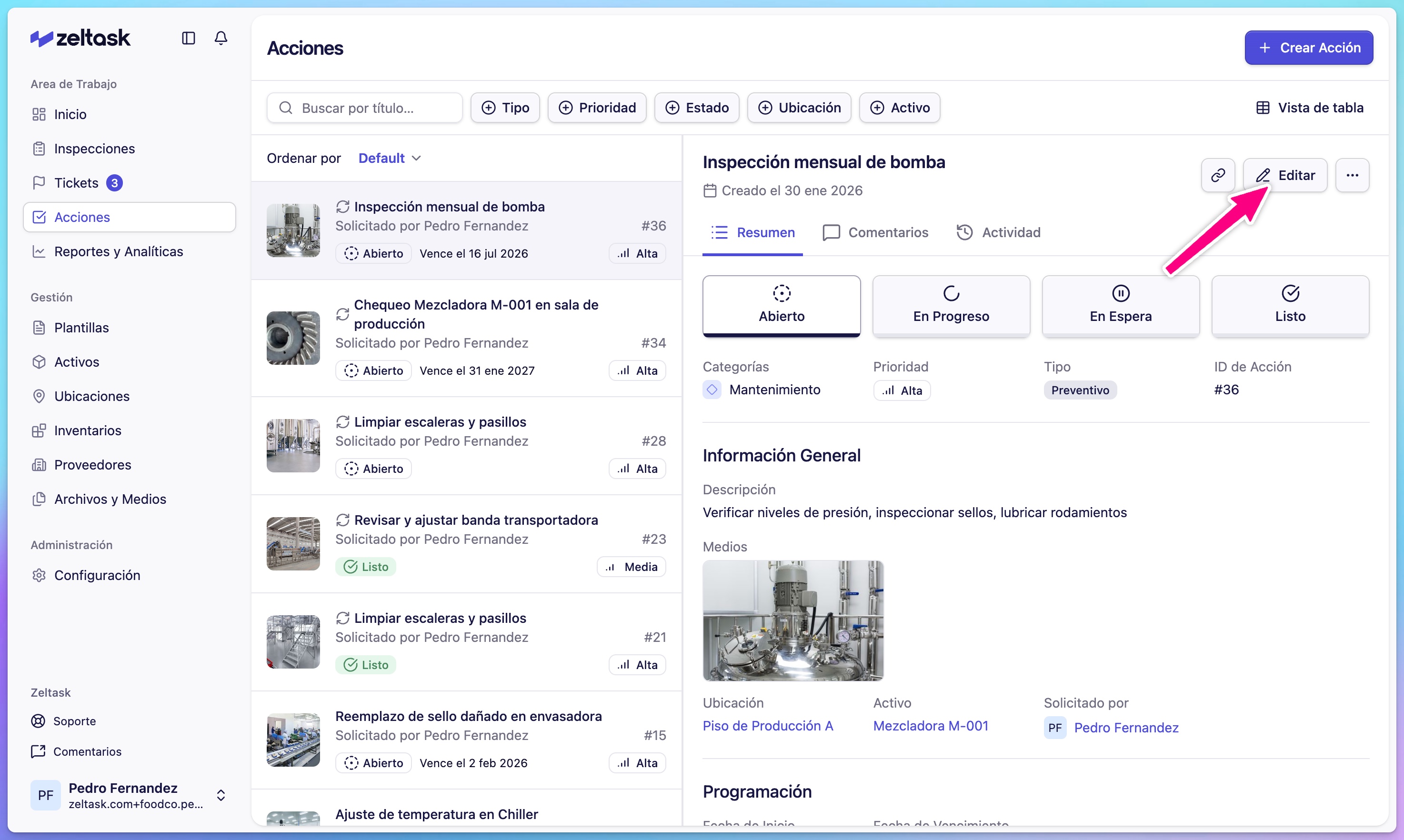Open the more options ellipsis menu

(1352, 175)
